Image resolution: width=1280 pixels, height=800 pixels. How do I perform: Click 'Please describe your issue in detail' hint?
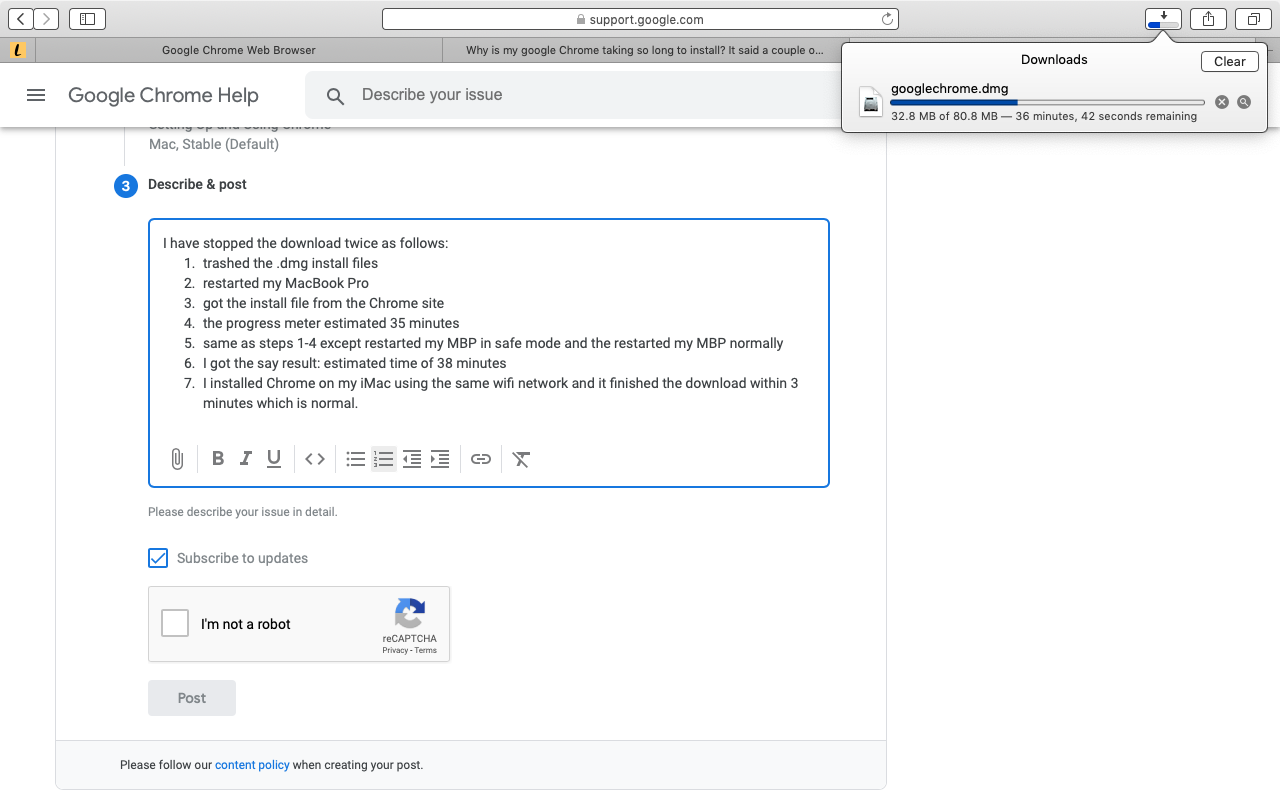pos(243,512)
